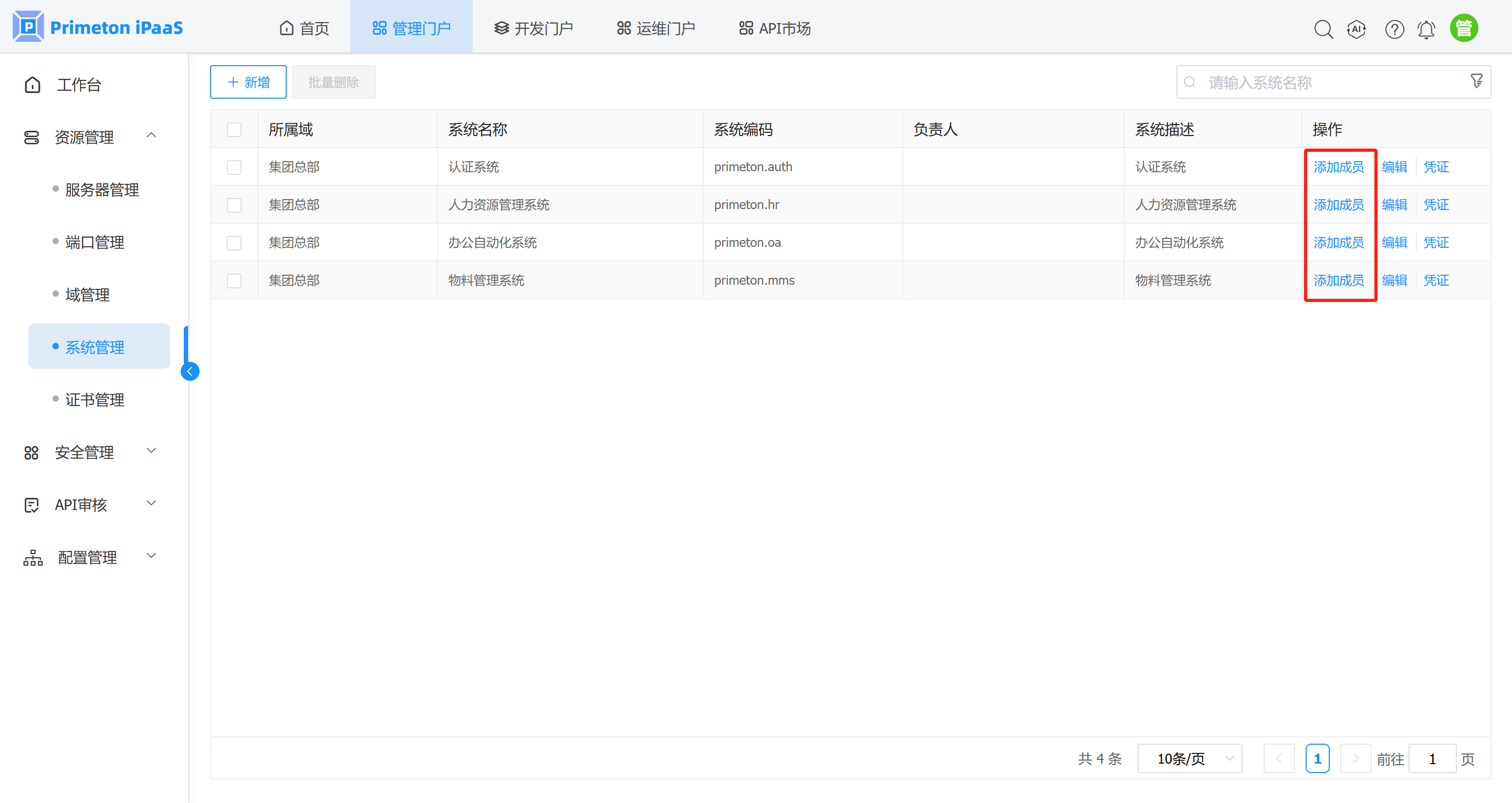This screenshot has width=1512, height=803.
Task: Open the help icon in the header
Action: click(x=1394, y=29)
